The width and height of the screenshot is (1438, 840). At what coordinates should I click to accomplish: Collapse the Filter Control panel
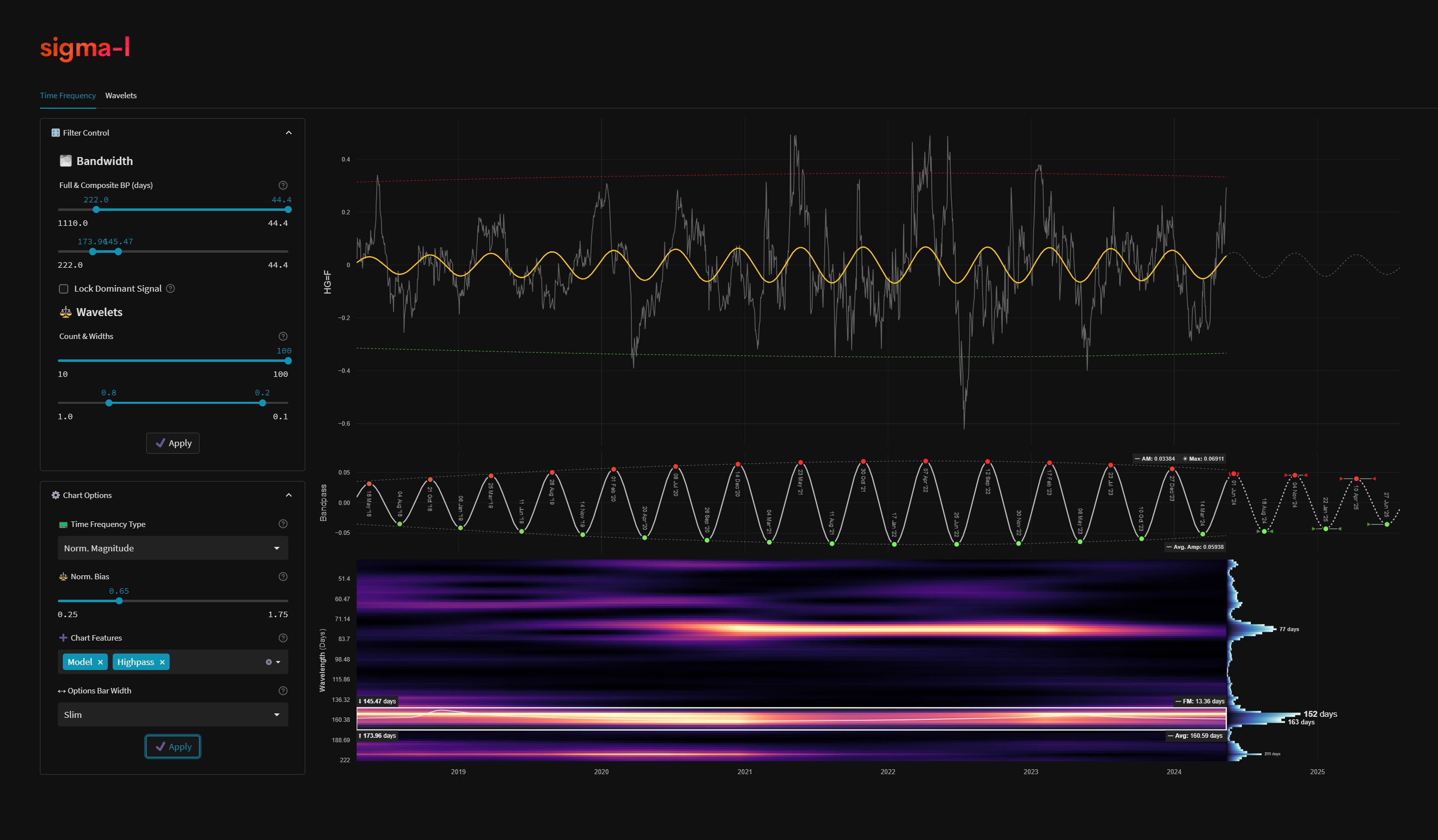[x=289, y=133]
